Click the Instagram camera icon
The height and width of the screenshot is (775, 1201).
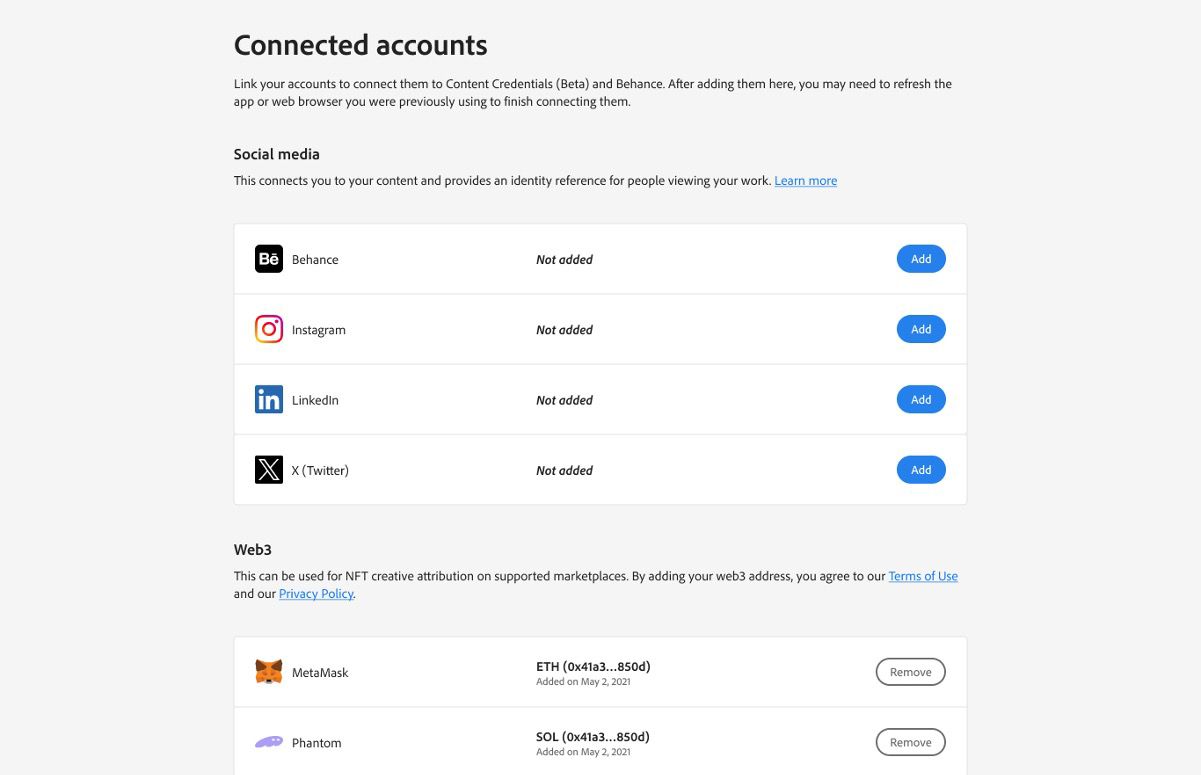click(x=268, y=328)
